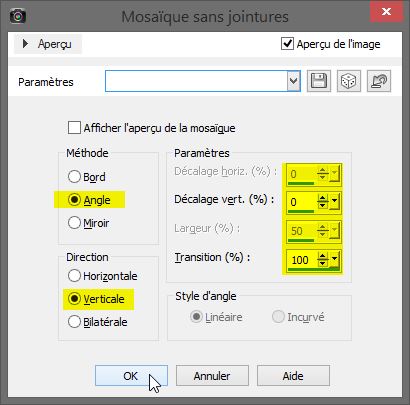The width and height of the screenshot is (410, 405).
Task: Click the reset to default icon
Action: click(x=379, y=81)
